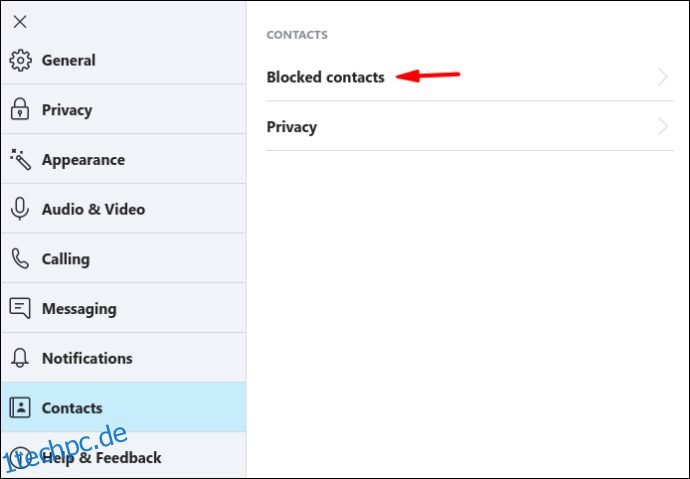Click the padlock icon in the sidebar
Viewport: 690px width, 479px height.
[20, 109]
